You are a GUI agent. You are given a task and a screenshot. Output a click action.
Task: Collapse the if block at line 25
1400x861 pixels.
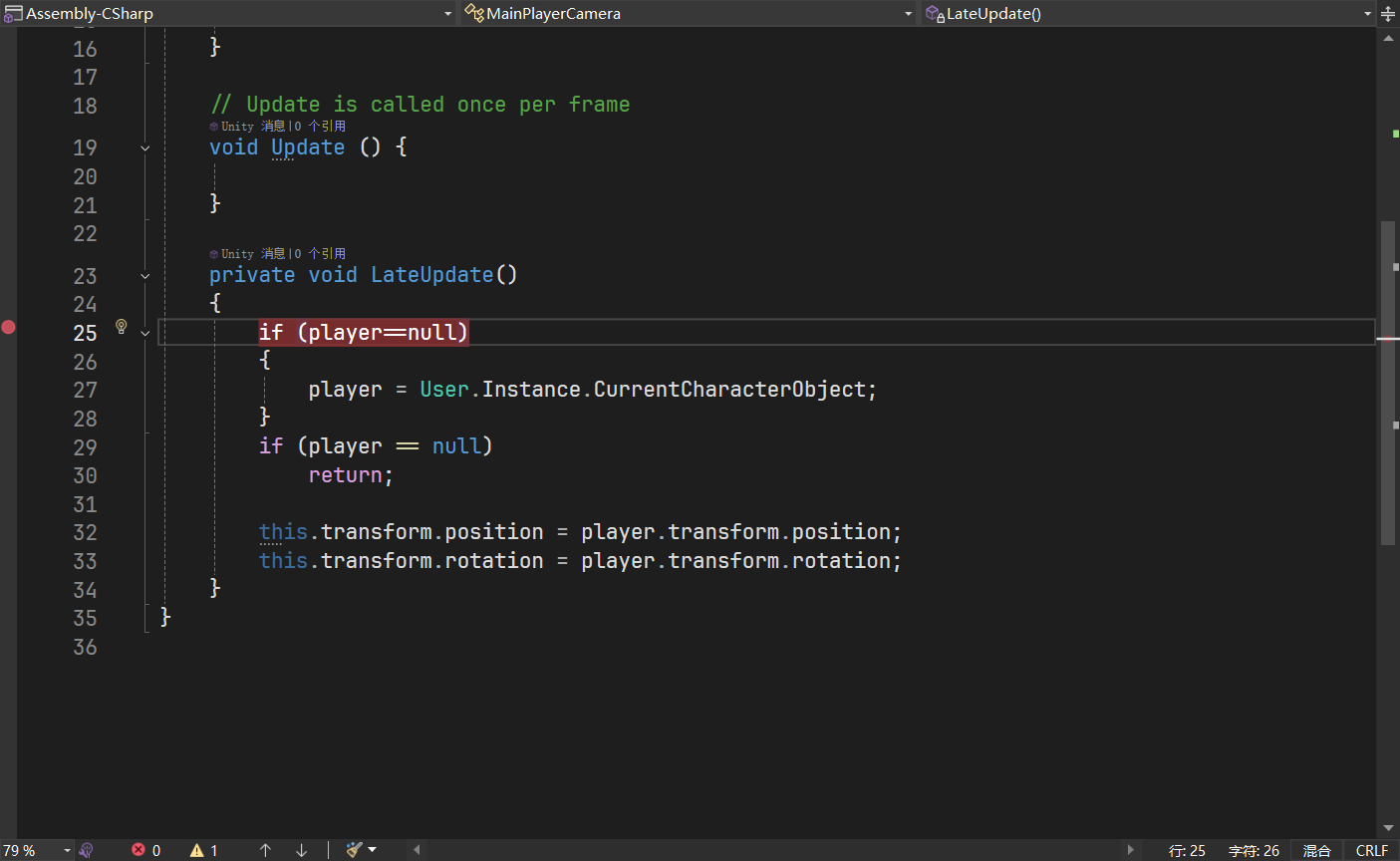(145, 333)
